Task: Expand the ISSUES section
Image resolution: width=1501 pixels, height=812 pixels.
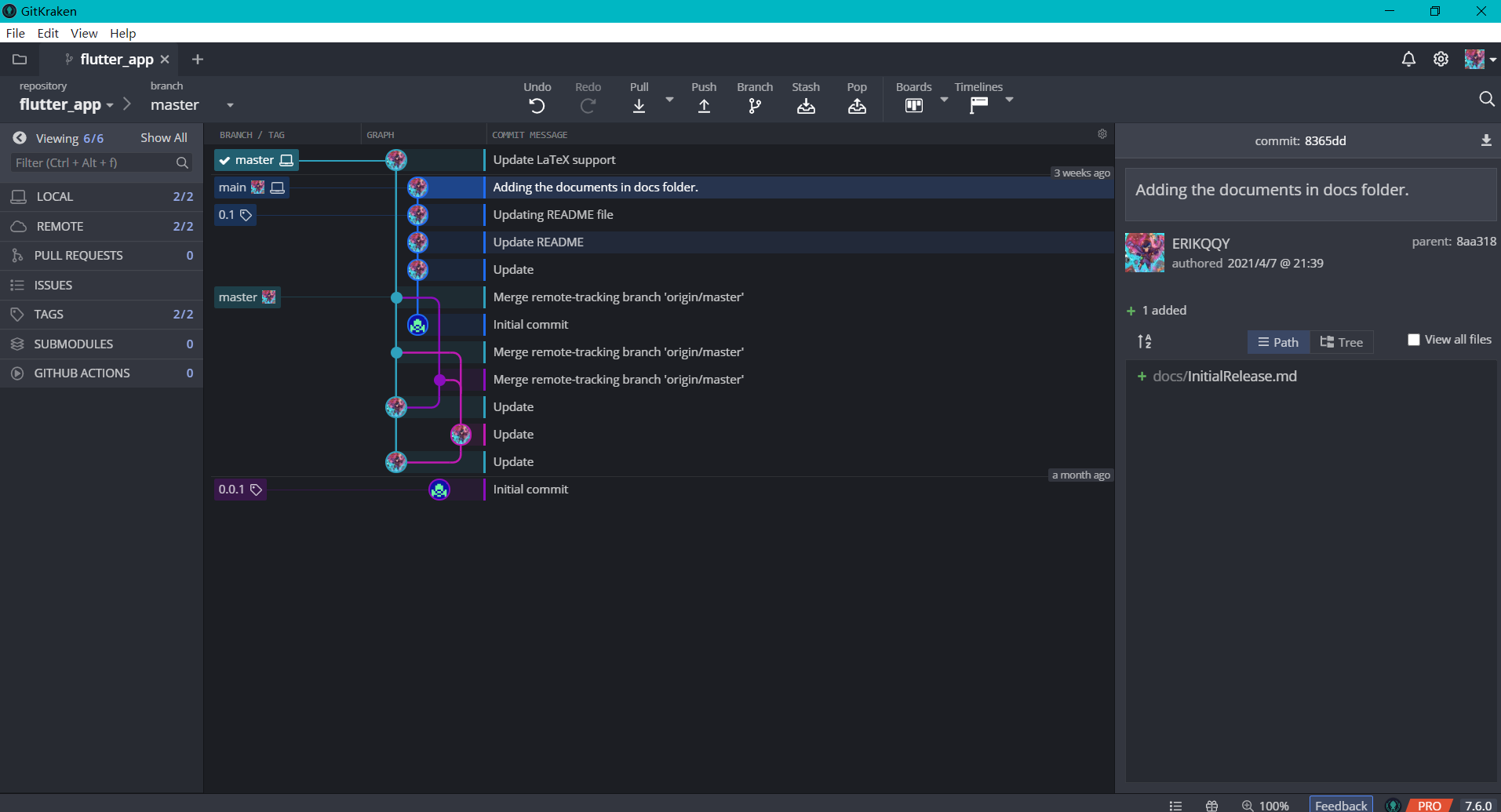Action: (x=101, y=285)
